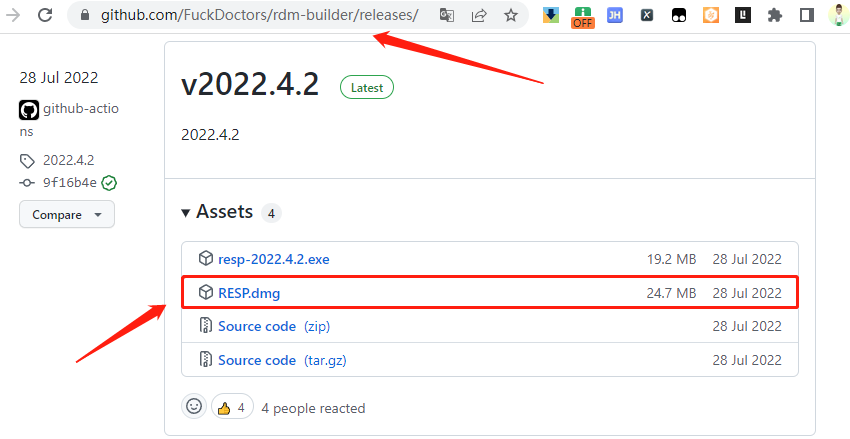850x439 pixels.
Task: Click the zip file icon for Source code (zip)
Action: pos(205,326)
